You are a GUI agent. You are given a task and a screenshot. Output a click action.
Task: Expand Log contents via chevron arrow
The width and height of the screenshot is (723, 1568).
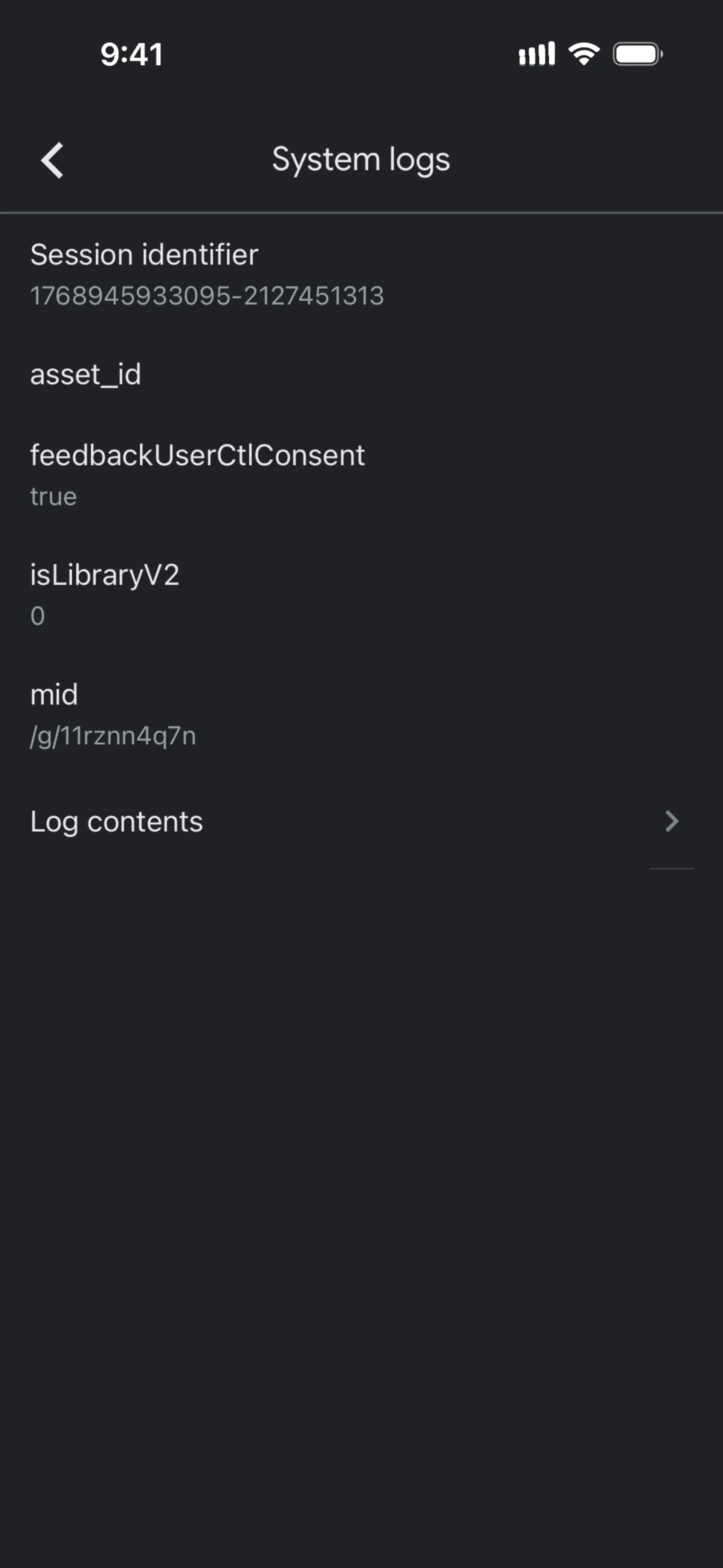(x=671, y=821)
